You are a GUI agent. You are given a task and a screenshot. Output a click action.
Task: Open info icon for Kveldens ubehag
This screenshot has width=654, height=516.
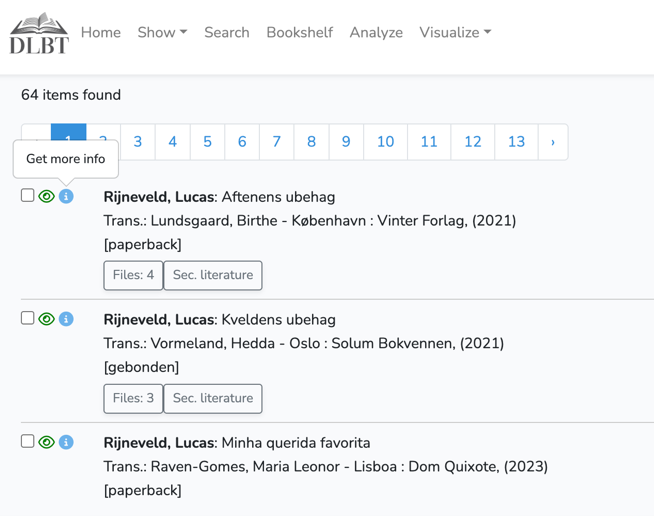click(66, 319)
